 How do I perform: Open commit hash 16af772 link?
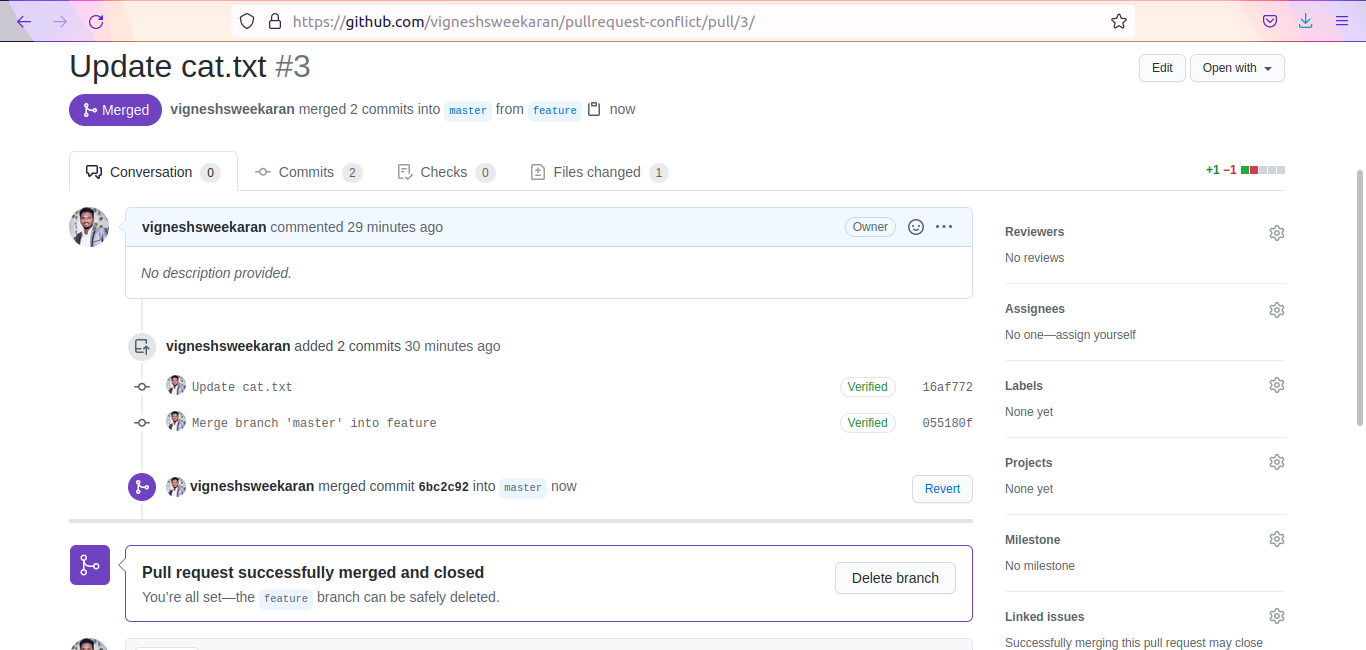pyautogui.click(x=947, y=387)
